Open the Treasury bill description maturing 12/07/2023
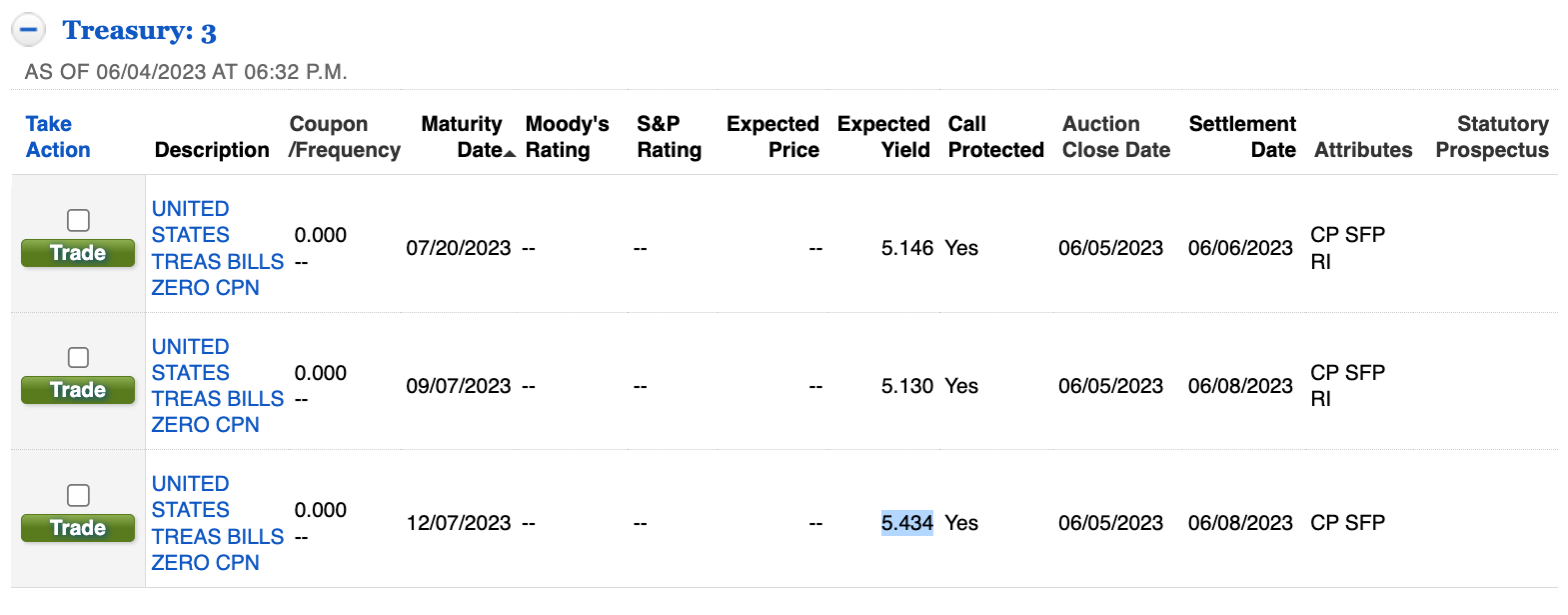Screen dimensions: 1568x615 [x=218, y=523]
